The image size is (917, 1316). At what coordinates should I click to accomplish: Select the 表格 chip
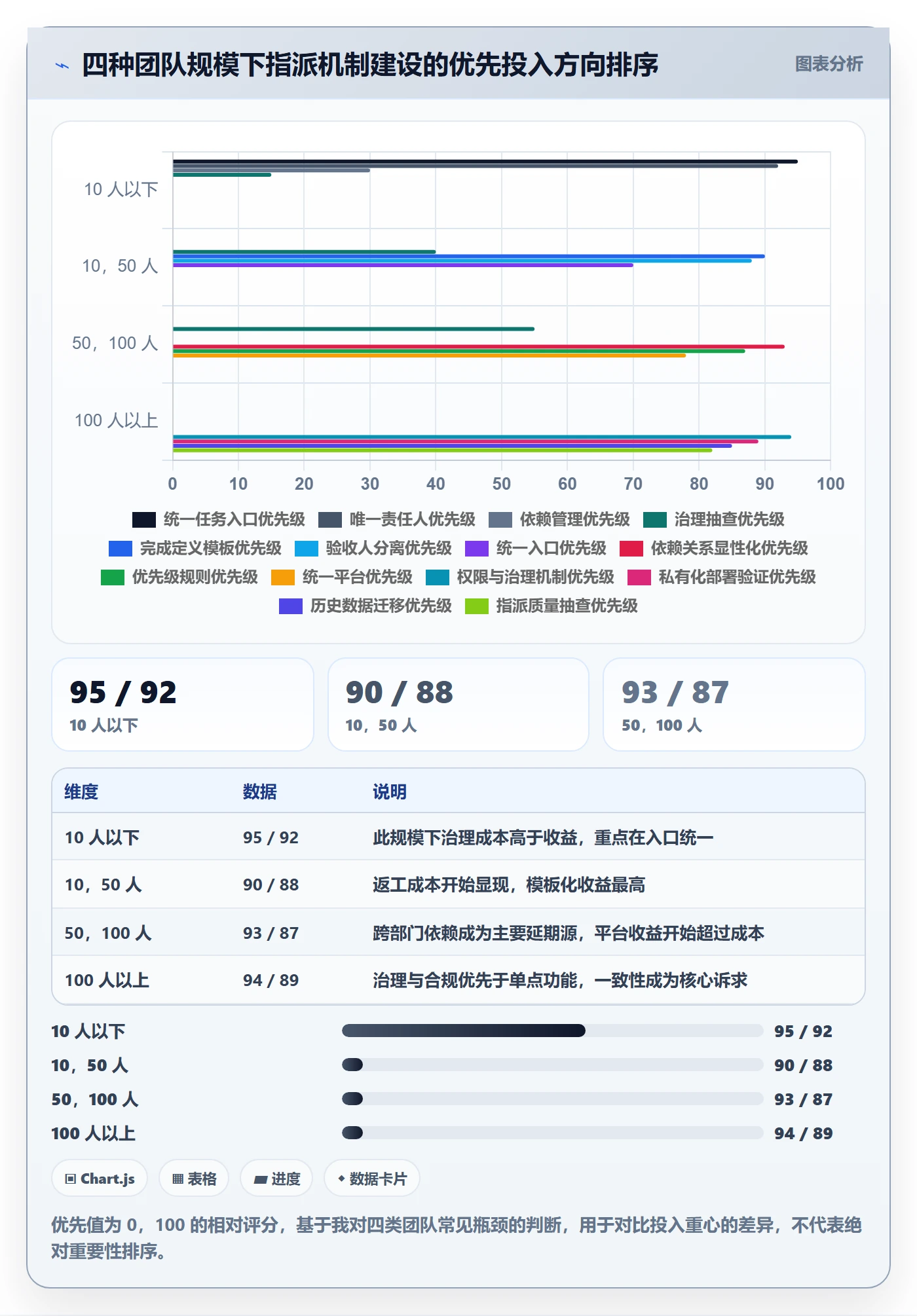[194, 1179]
